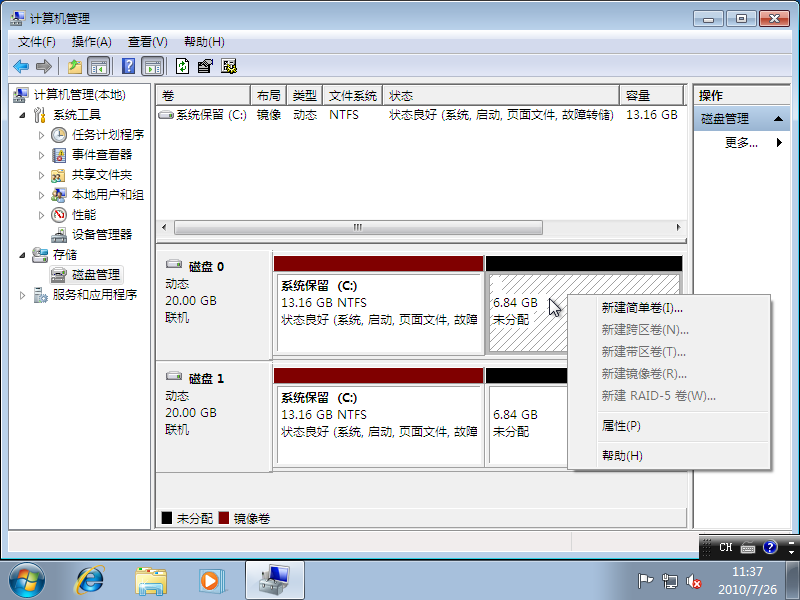Launch Internet Explorer from the taskbar
800x600 pixels.
click(x=90, y=581)
